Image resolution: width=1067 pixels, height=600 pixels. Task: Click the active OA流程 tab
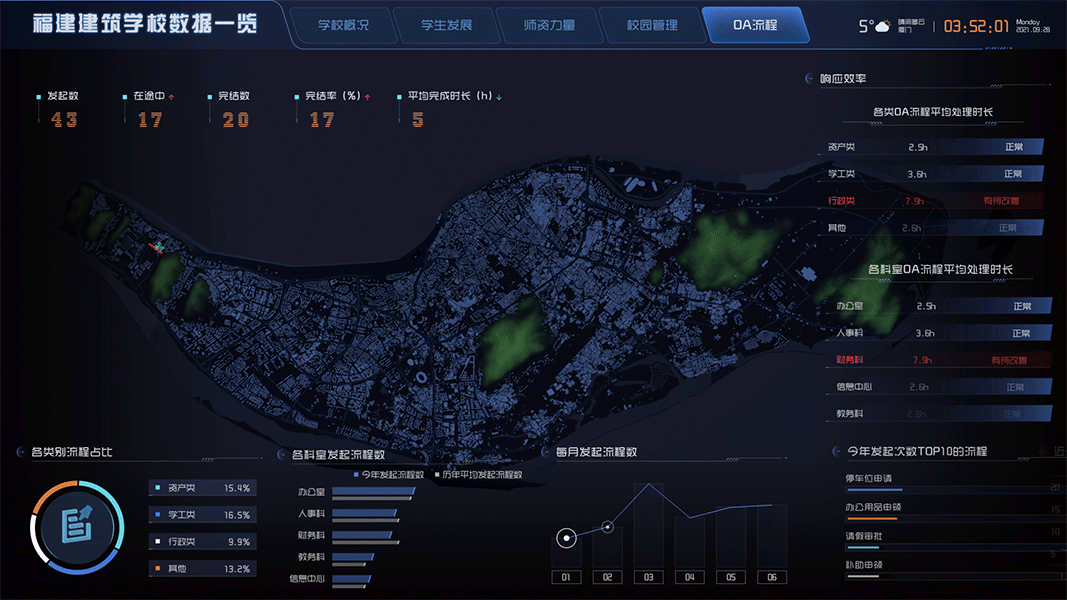[755, 25]
